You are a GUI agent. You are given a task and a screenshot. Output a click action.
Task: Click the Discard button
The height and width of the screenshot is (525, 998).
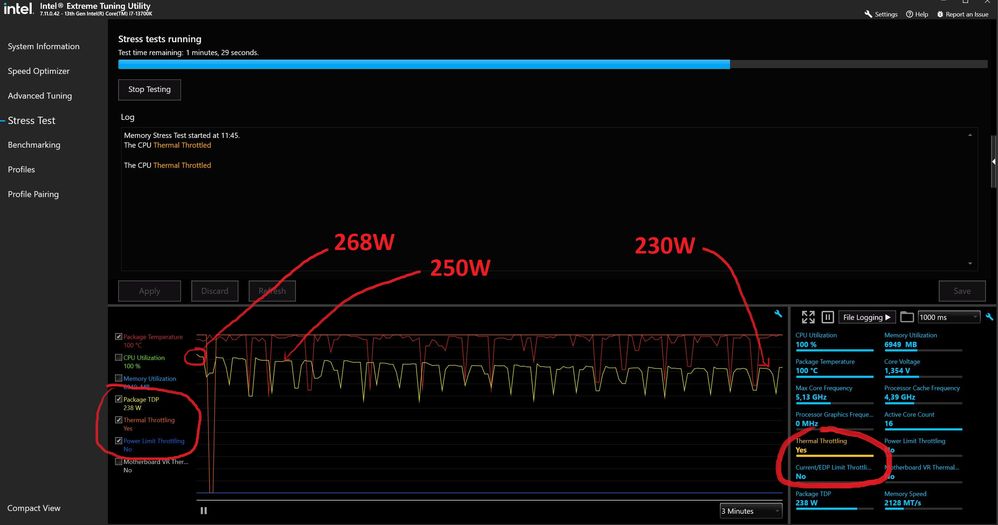click(x=214, y=291)
